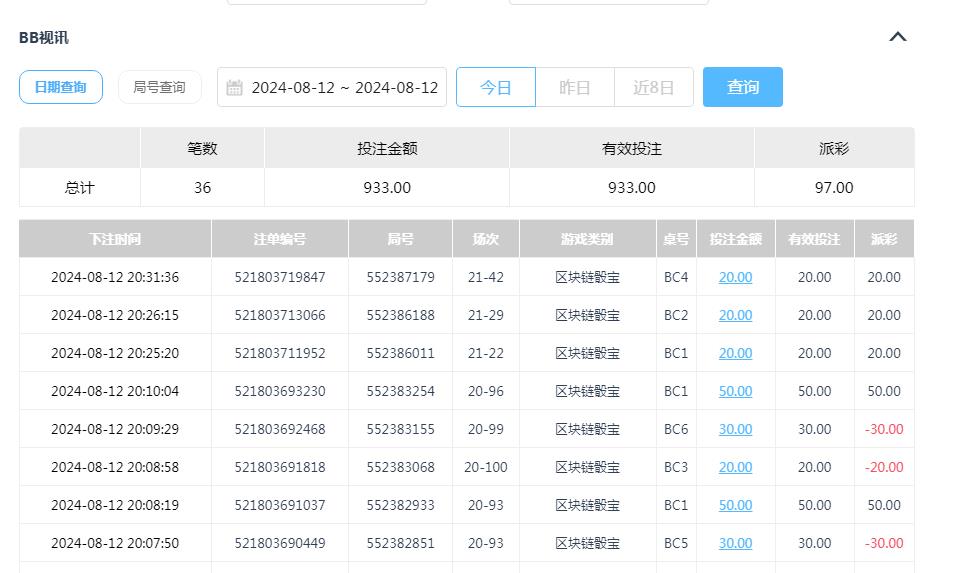Viewport: 955px width, 573px height.
Task: Select the 日期查询 query mode
Action: tap(61, 87)
